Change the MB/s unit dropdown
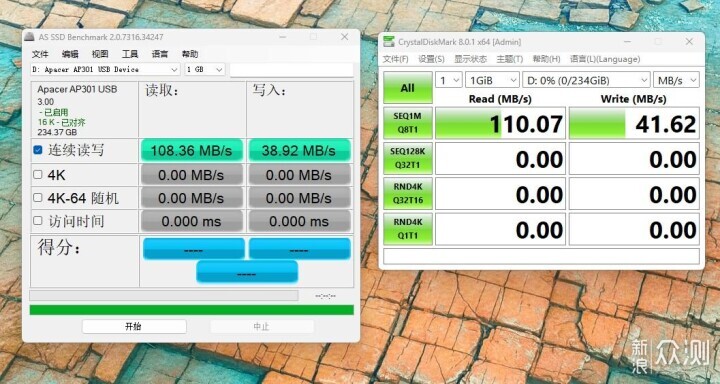The image size is (720, 384). (676, 80)
